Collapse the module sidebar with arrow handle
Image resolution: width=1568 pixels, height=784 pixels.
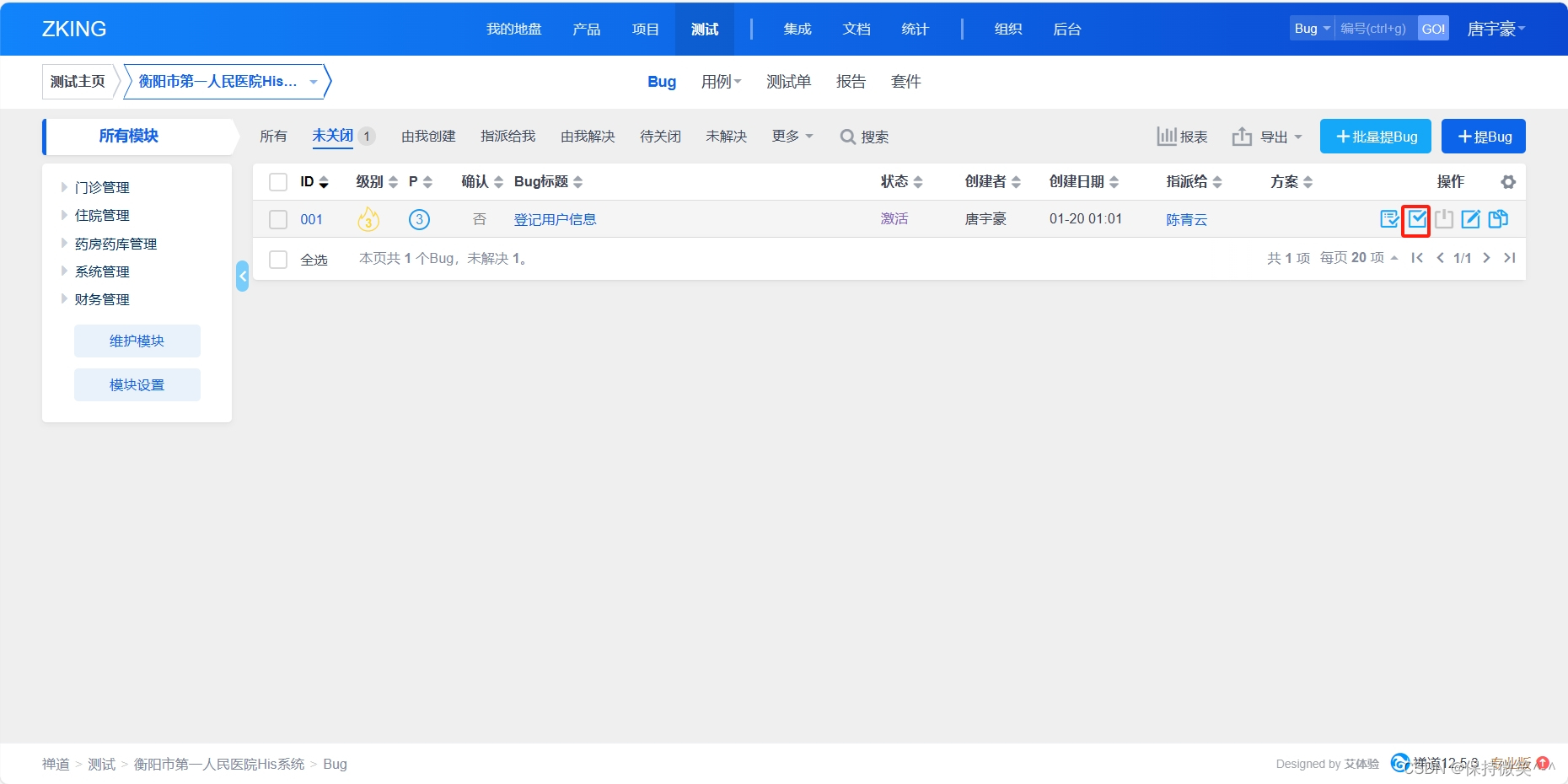click(x=243, y=276)
